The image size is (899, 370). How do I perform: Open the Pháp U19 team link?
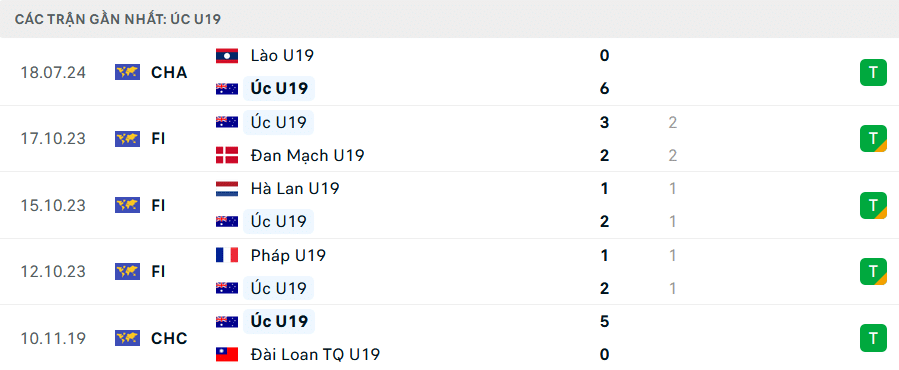(x=288, y=255)
